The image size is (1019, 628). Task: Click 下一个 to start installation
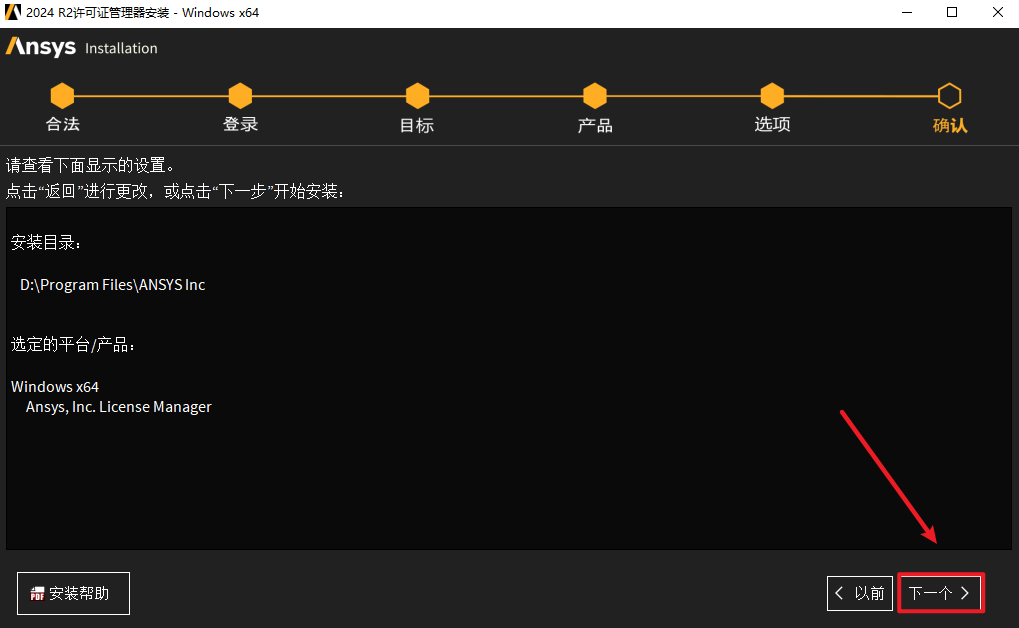940,593
